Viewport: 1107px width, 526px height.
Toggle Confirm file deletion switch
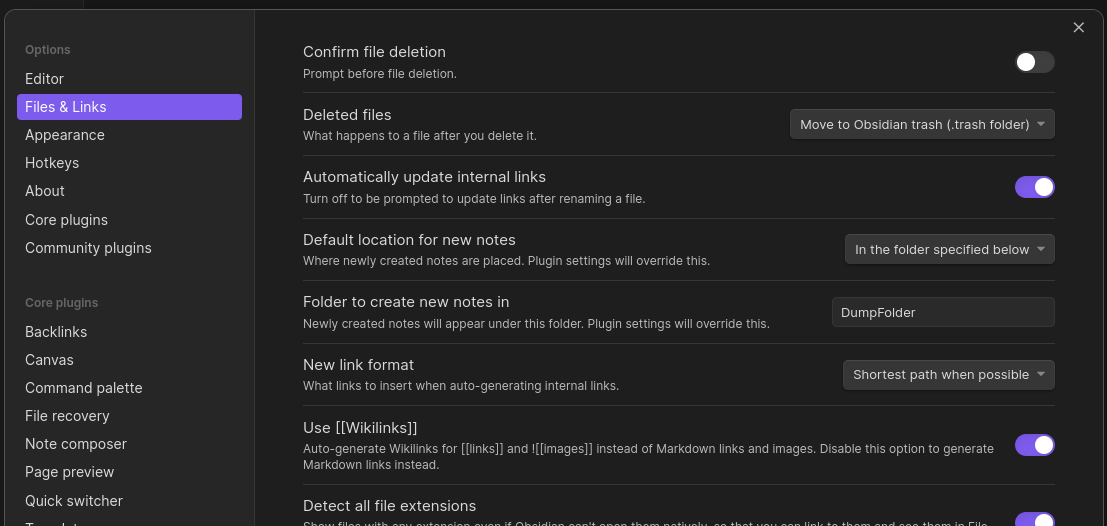(1034, 62)
